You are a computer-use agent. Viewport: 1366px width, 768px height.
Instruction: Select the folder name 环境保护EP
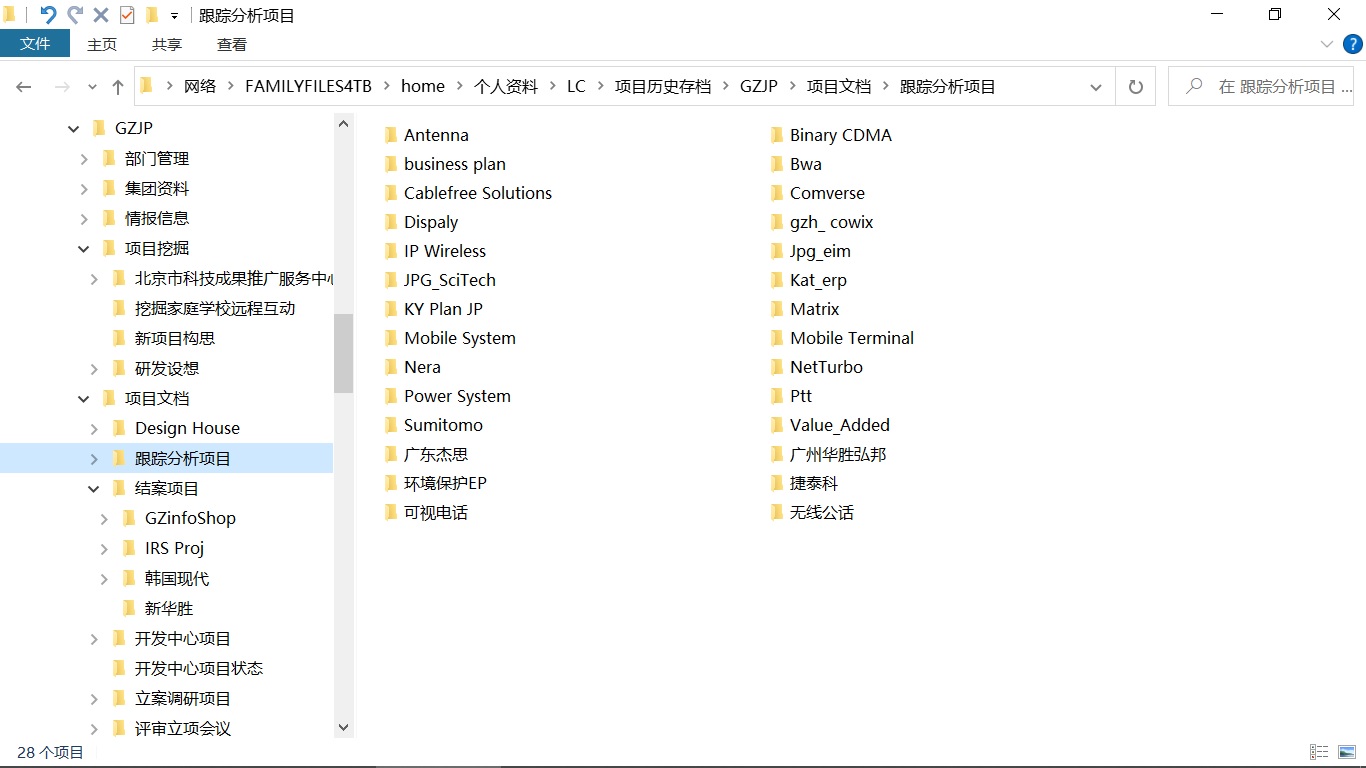tap(445, 483)
